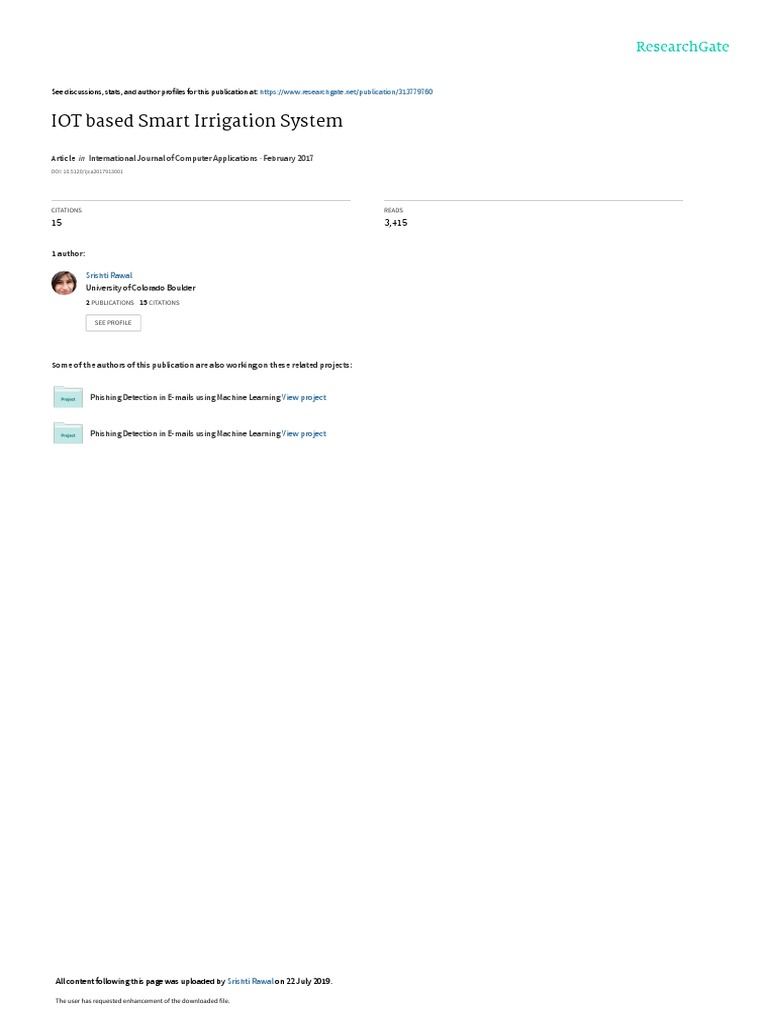Click the upper project folder icon

[68, 397]
